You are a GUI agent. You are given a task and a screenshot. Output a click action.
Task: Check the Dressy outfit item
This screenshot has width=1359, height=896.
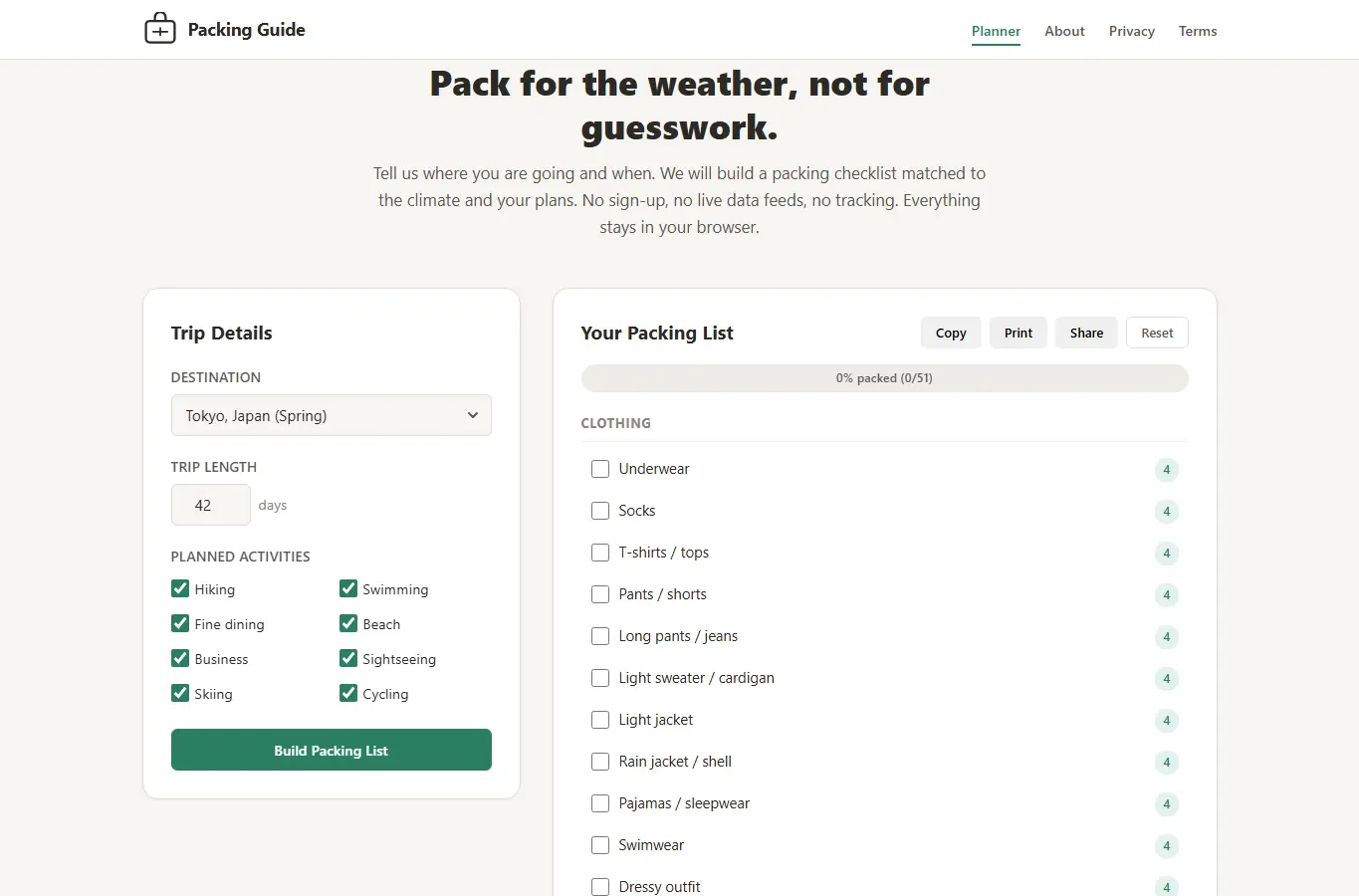tap(600, 886)
